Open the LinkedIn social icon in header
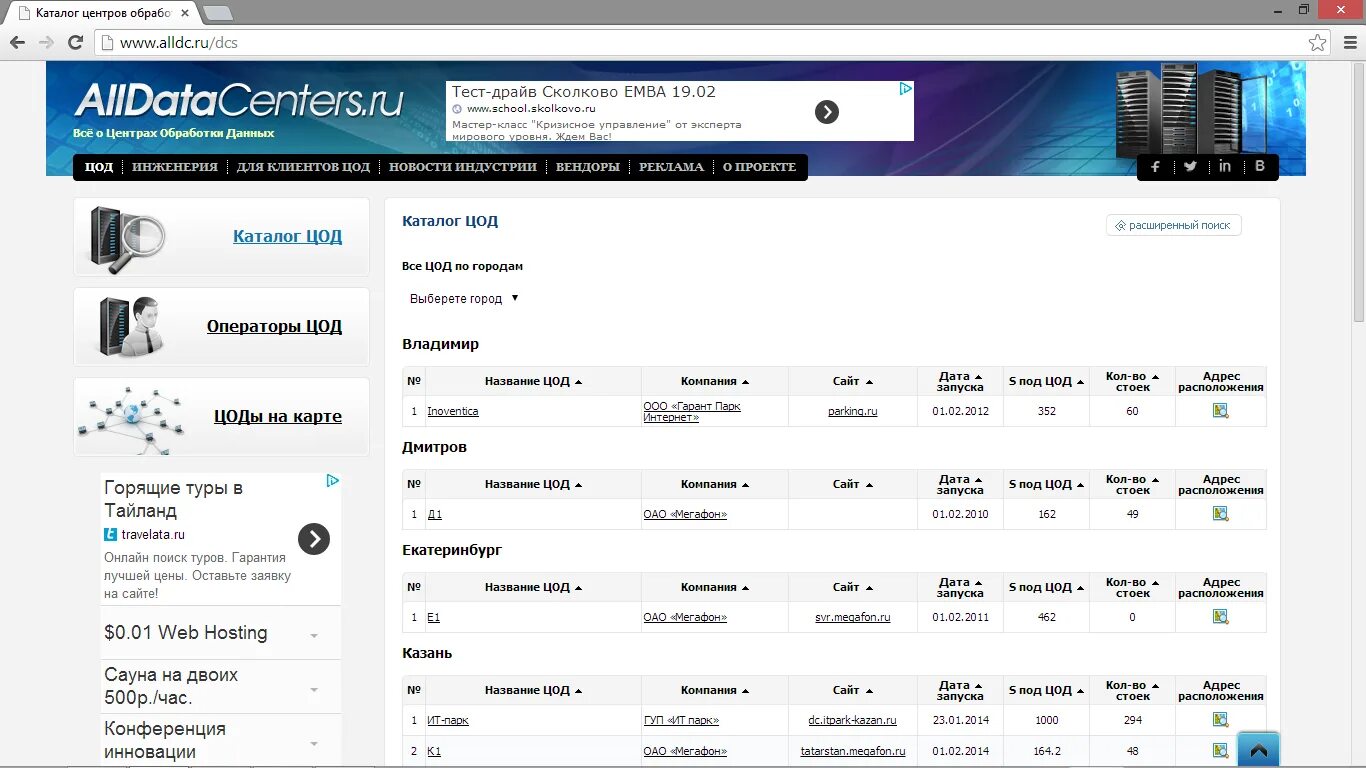The image size is (1366, 768). (1225, 167)
